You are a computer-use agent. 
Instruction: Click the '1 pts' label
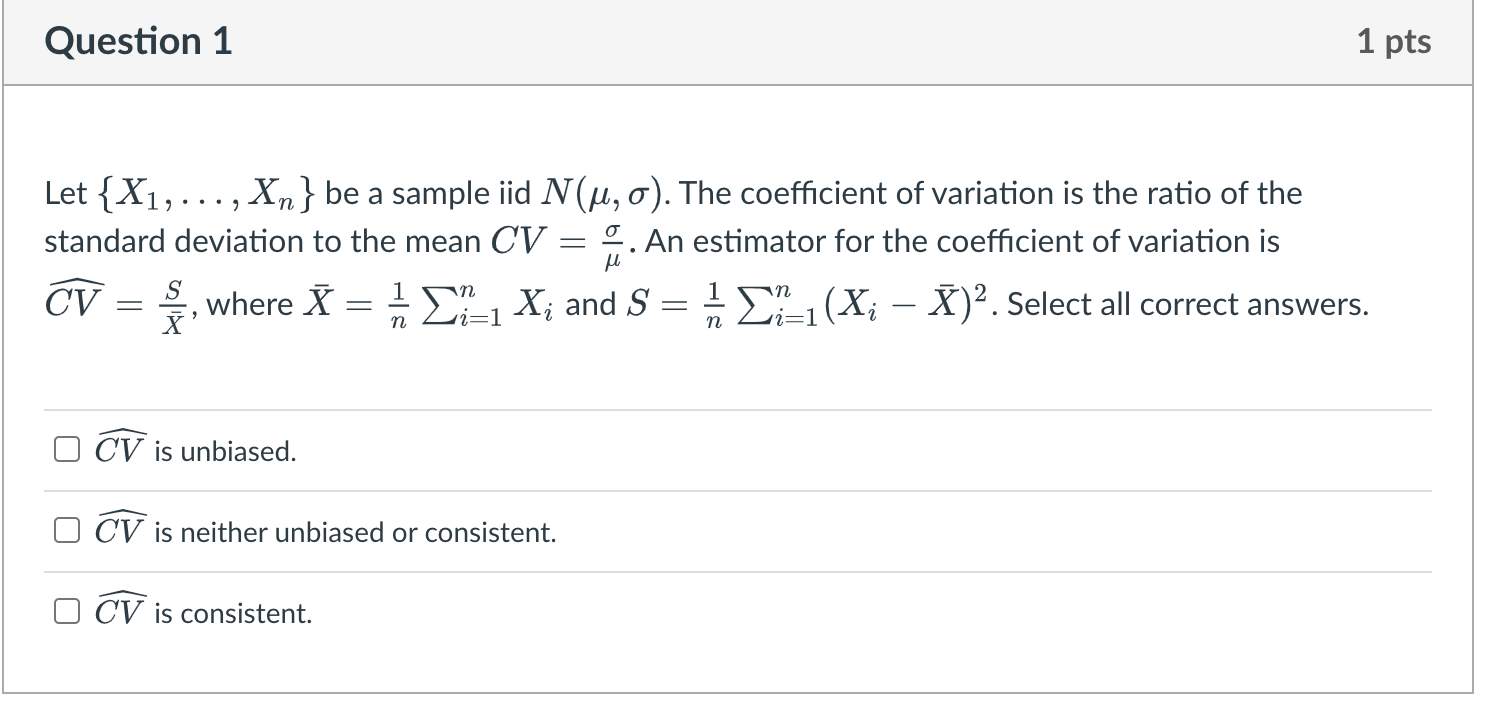tap(1398, 41)
